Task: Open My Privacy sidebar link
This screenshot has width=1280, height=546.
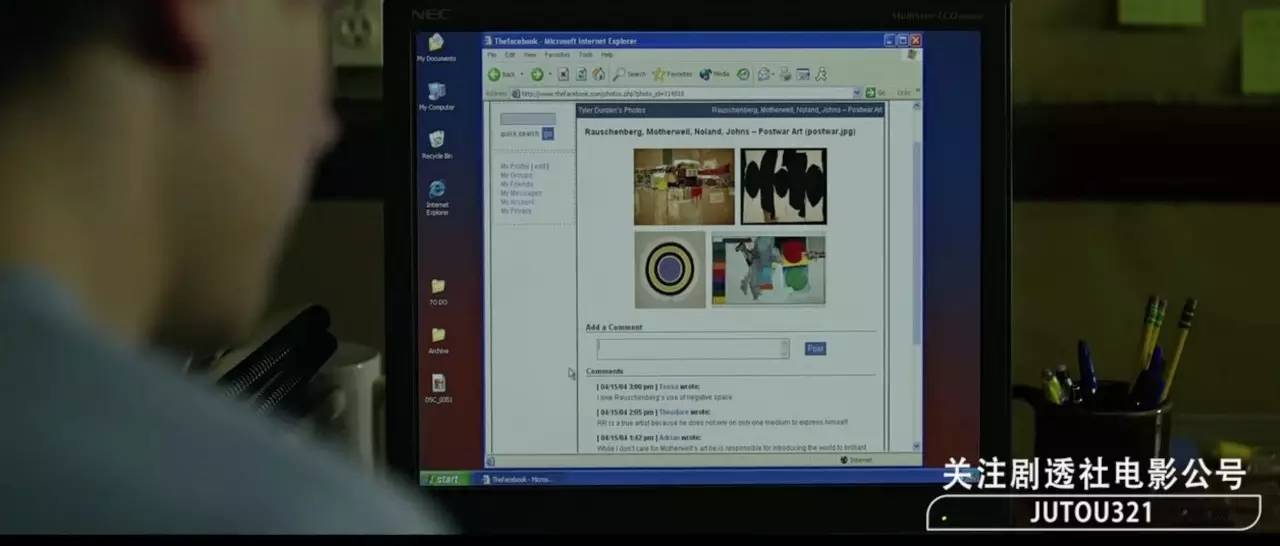Action: 516,211
